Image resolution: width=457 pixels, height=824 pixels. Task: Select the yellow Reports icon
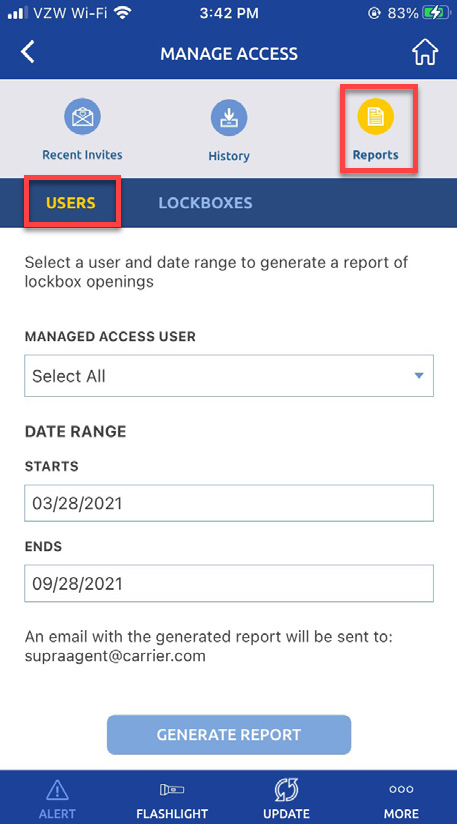pyautogui.click(x=376, y=117)
